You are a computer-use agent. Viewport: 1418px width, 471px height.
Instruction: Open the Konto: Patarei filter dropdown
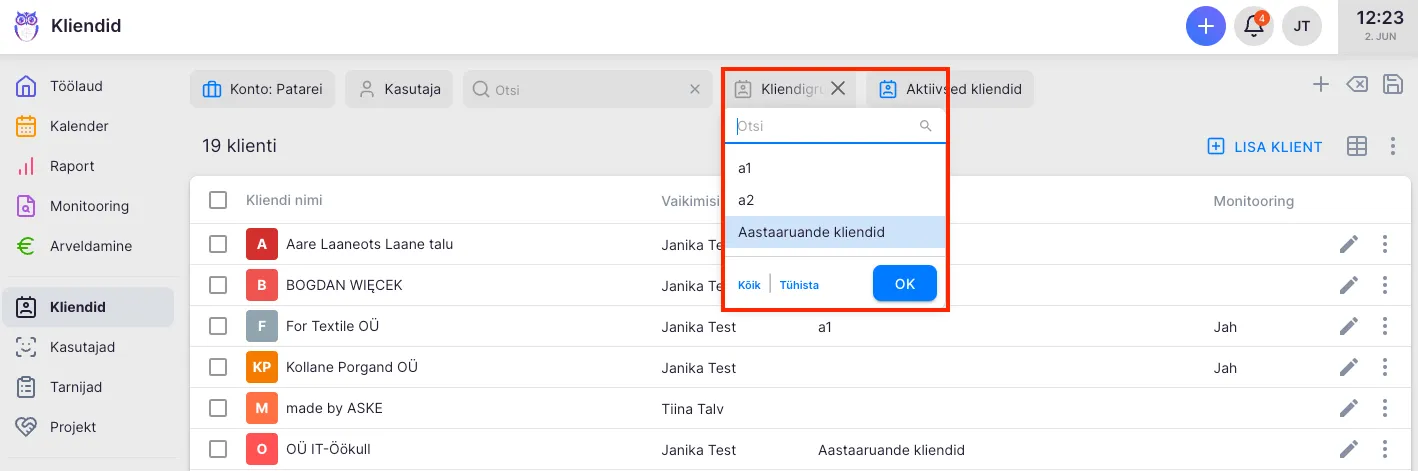263,89
